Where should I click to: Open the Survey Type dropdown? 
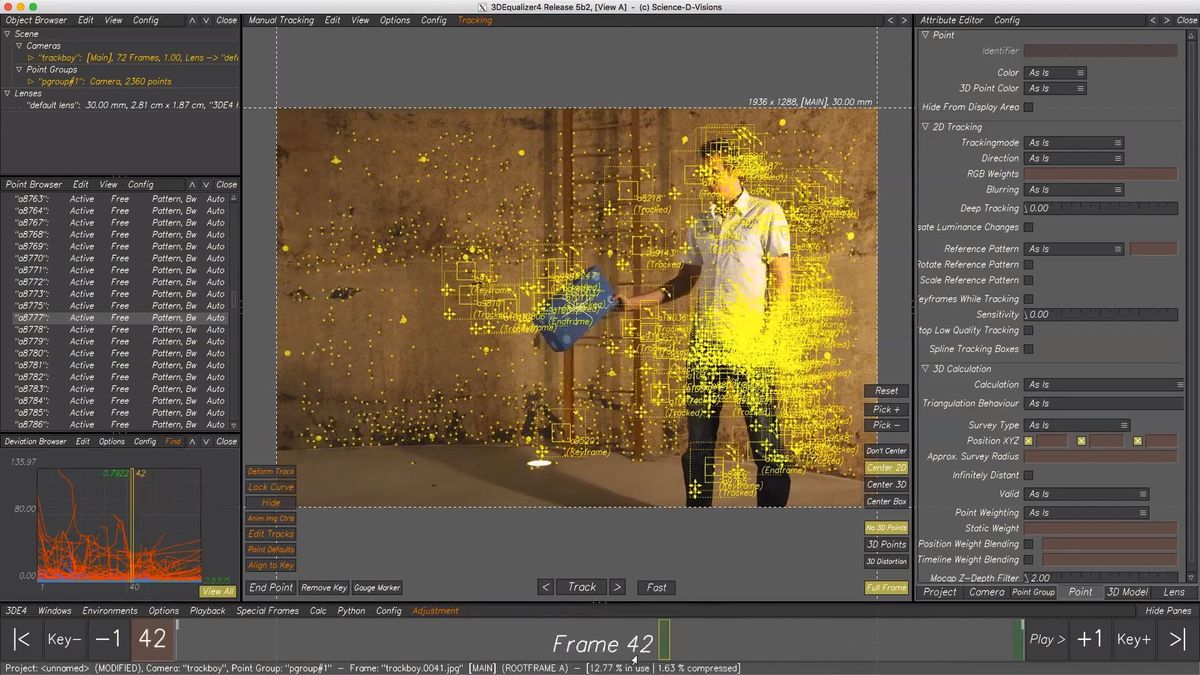[1078, 425]
